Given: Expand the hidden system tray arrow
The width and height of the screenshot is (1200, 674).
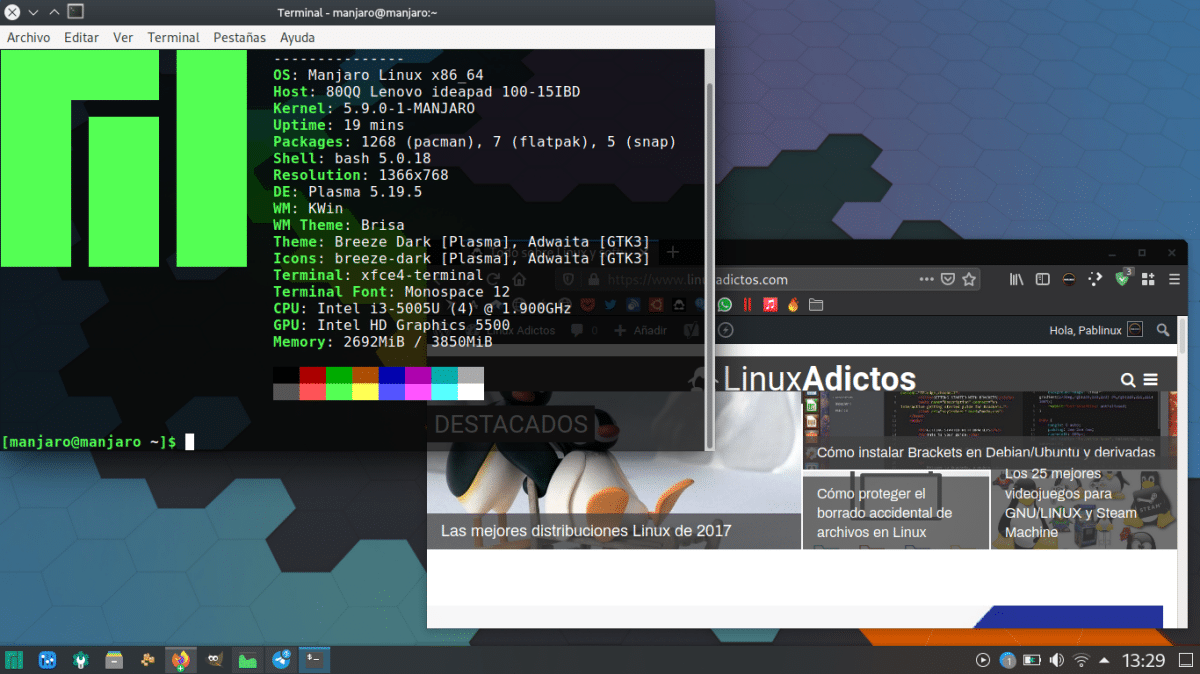Looking at the screenshot, I should 1103,660.
